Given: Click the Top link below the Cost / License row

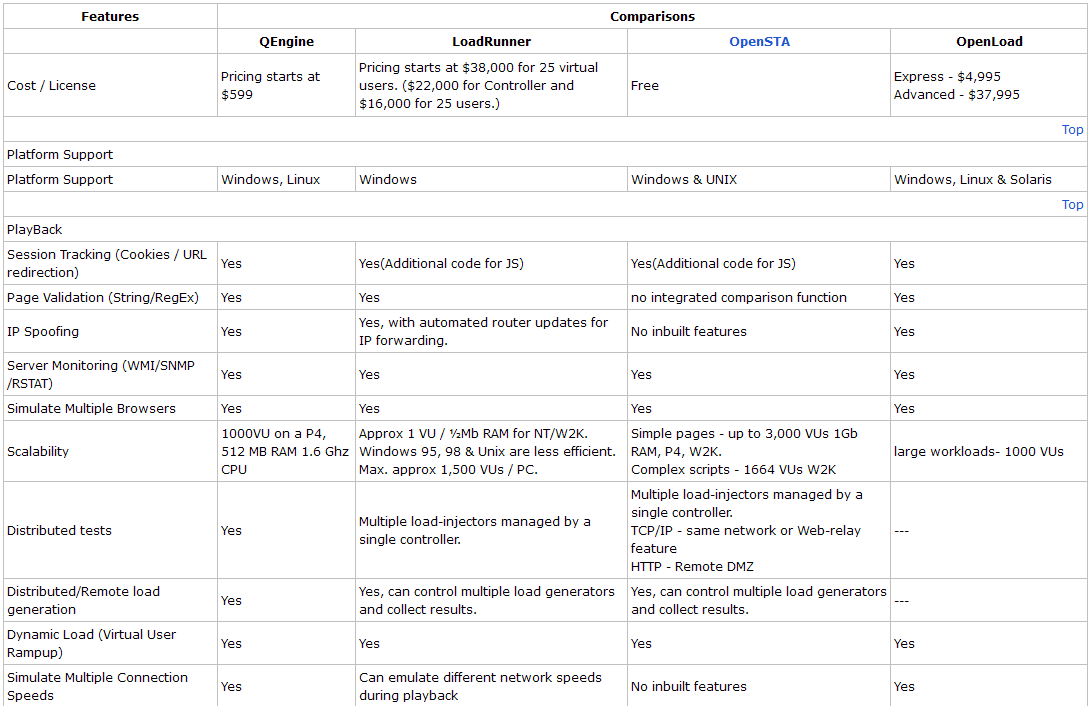Looking at the screenshot, I should click(x=1072, y=129).
